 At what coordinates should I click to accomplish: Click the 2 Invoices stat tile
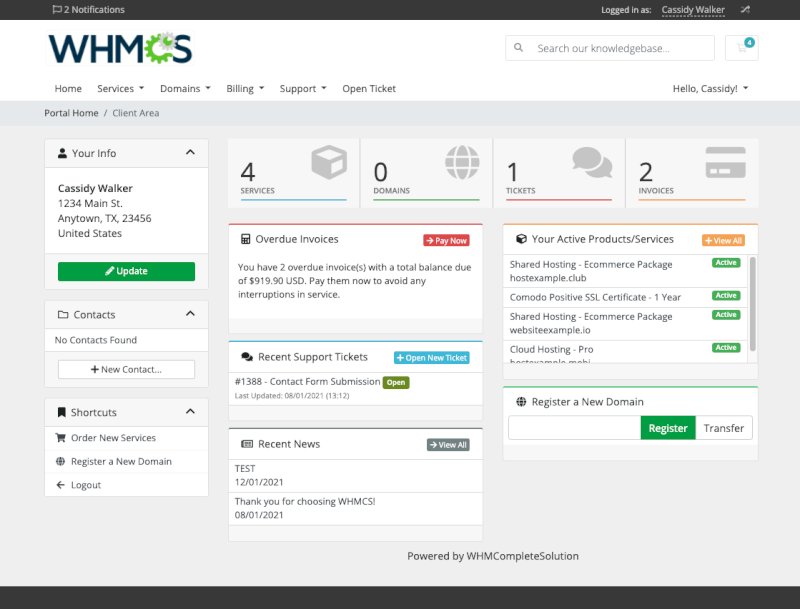coord(692,173)
